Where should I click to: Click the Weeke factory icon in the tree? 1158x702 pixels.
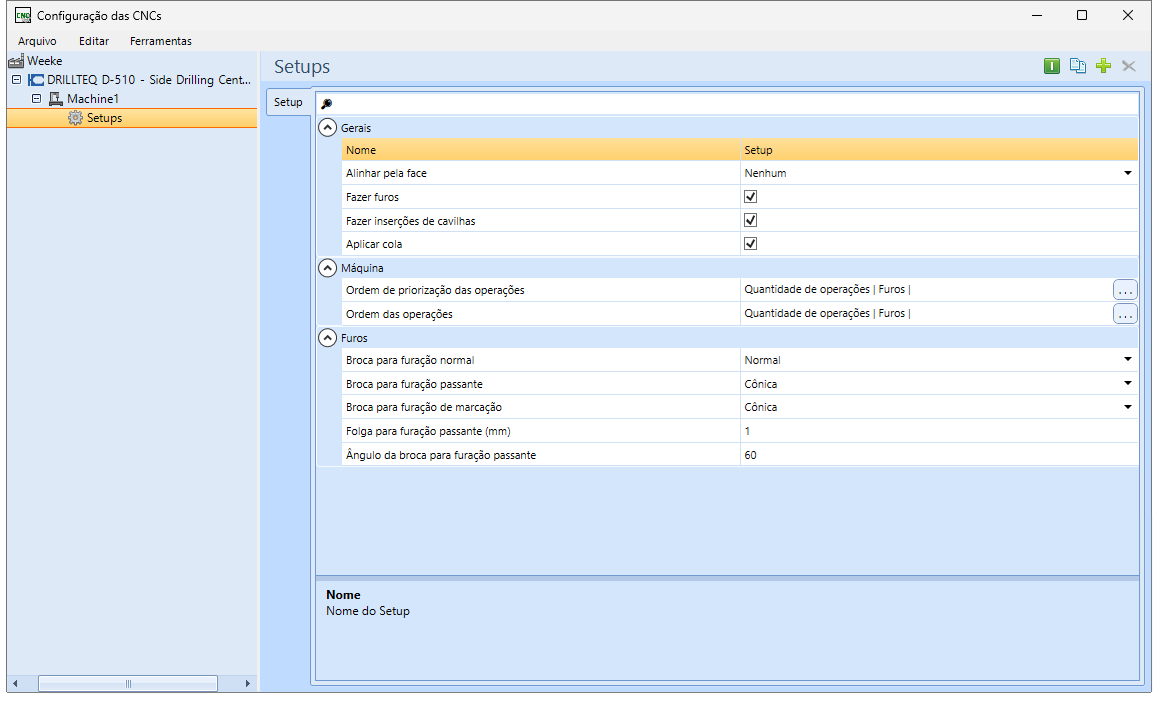16,61
